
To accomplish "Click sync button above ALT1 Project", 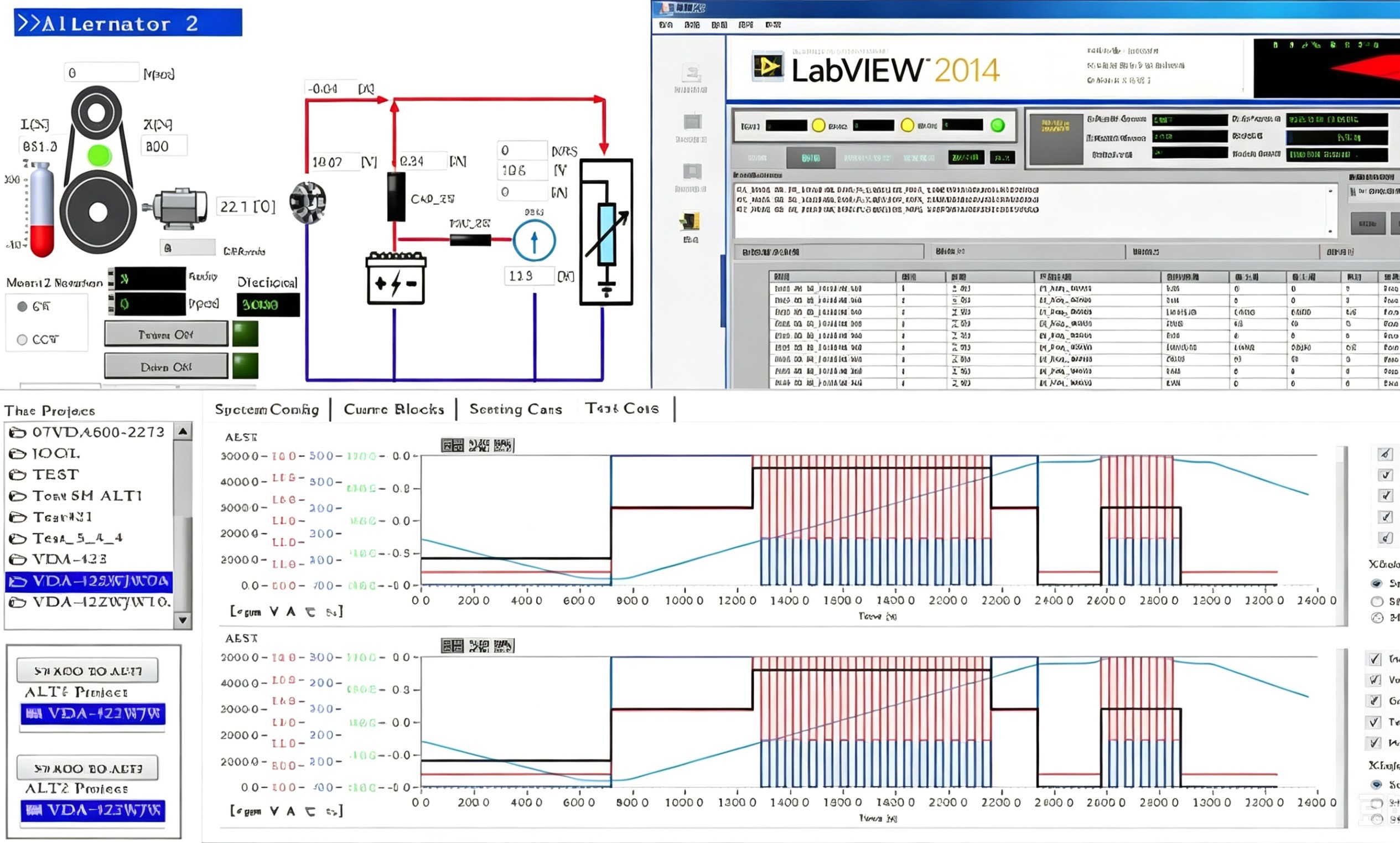I will (87, 671).
